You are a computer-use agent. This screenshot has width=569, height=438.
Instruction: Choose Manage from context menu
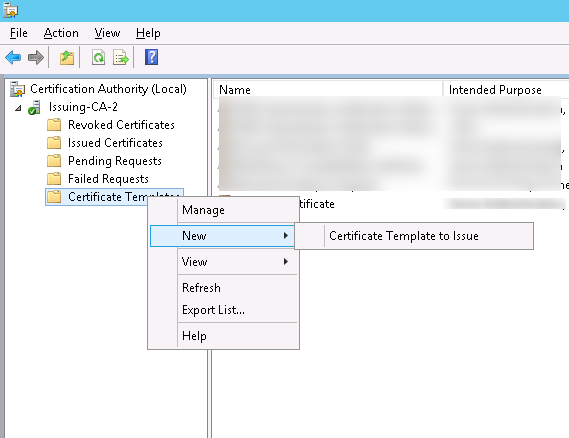click(223, 210)
